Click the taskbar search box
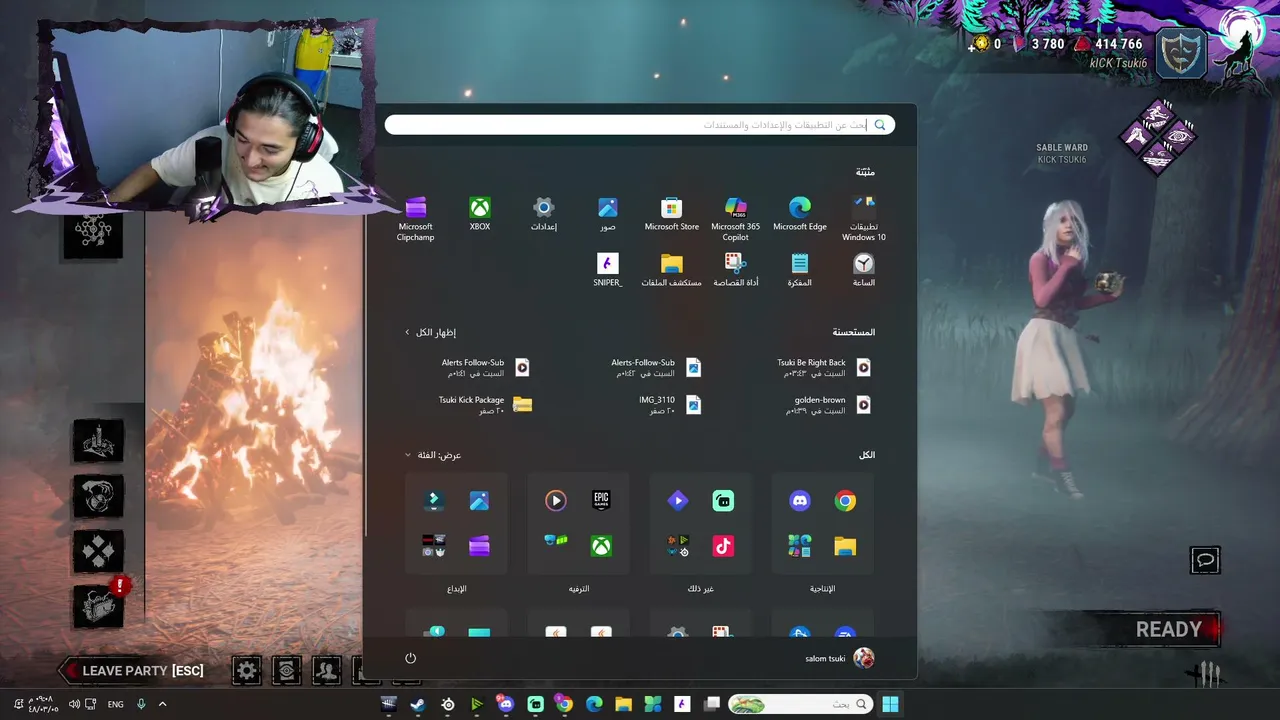The height and width of the screenshot is (720, 1280). pos(801,704)
